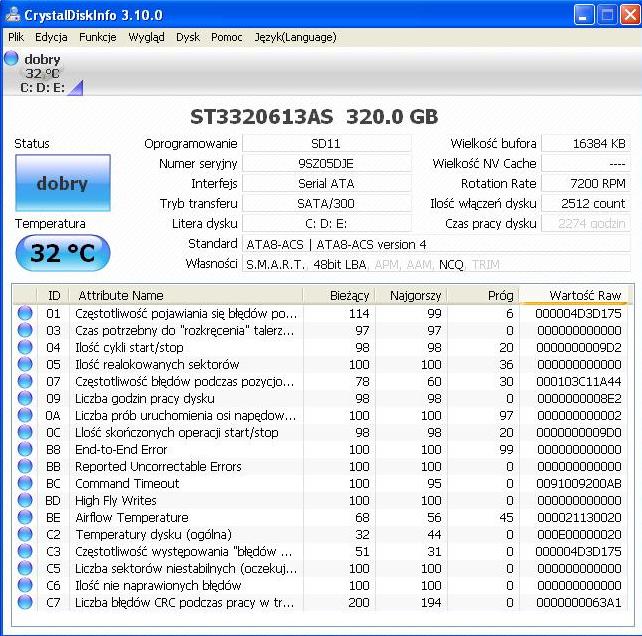Click the status orb for End-to-End Error row
Image resolution: width=642 pixels, height=636 pixels.
click(25, 449)
